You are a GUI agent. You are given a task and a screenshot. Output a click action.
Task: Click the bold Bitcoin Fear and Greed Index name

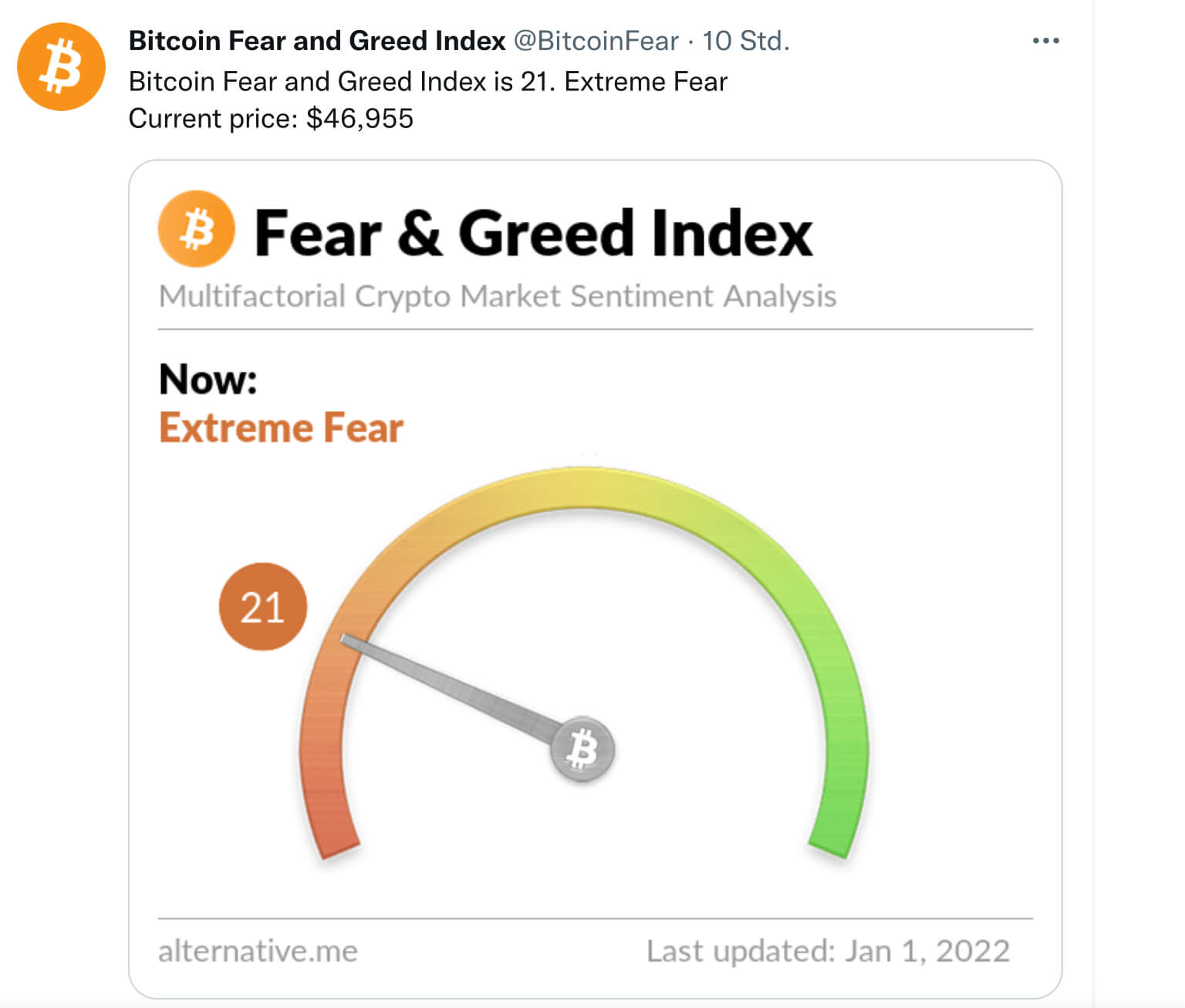(312, 40)
